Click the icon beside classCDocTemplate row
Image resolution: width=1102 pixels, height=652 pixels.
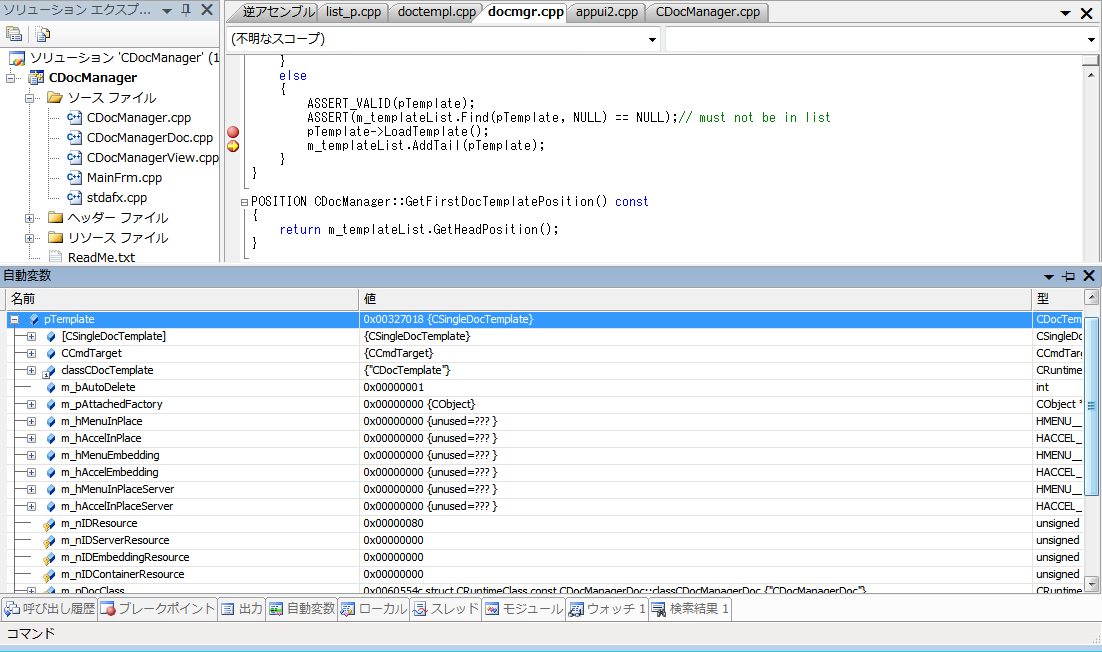49,371
